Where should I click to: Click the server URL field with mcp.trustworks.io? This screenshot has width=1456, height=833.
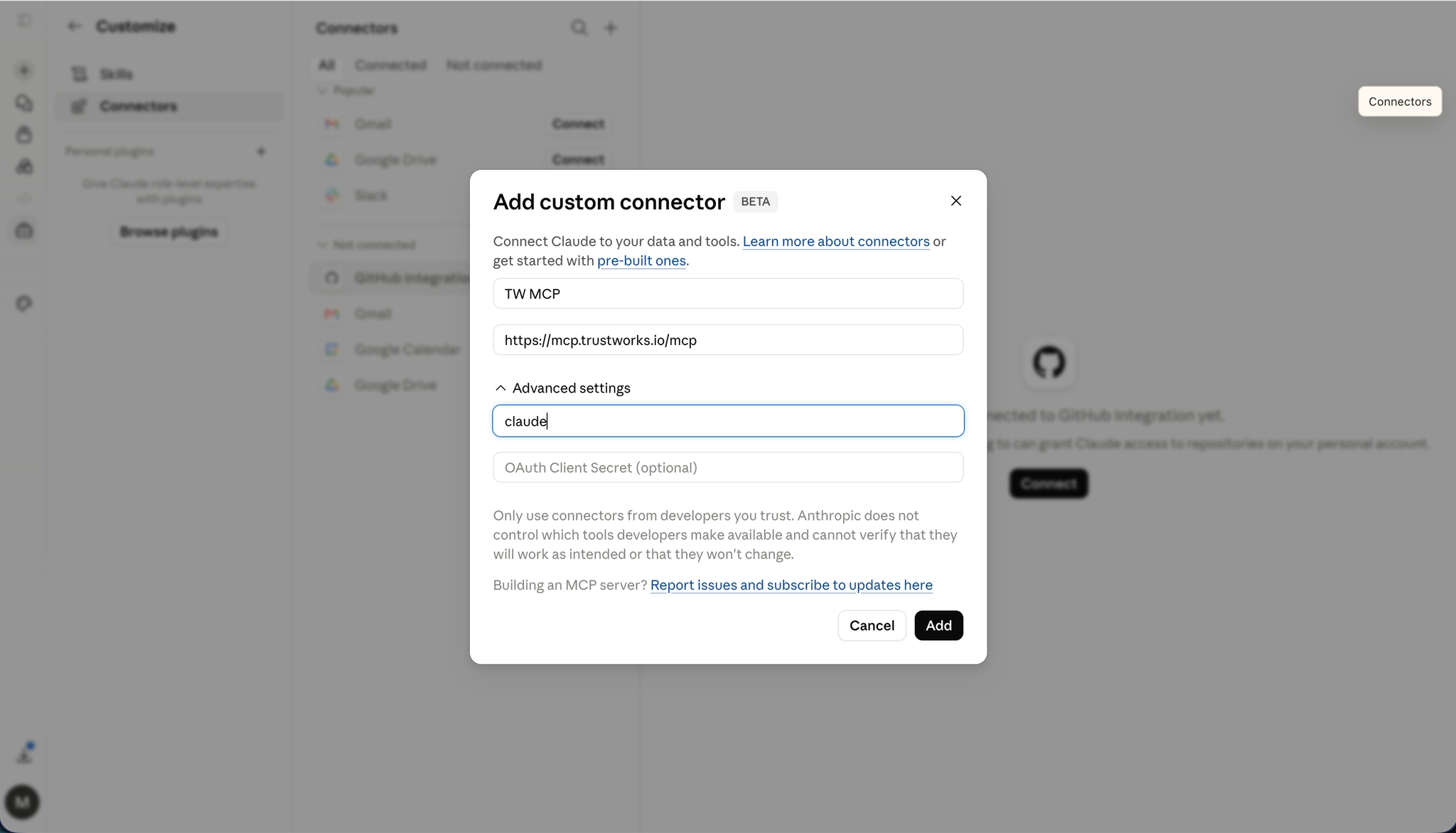(x=728, y=340)
